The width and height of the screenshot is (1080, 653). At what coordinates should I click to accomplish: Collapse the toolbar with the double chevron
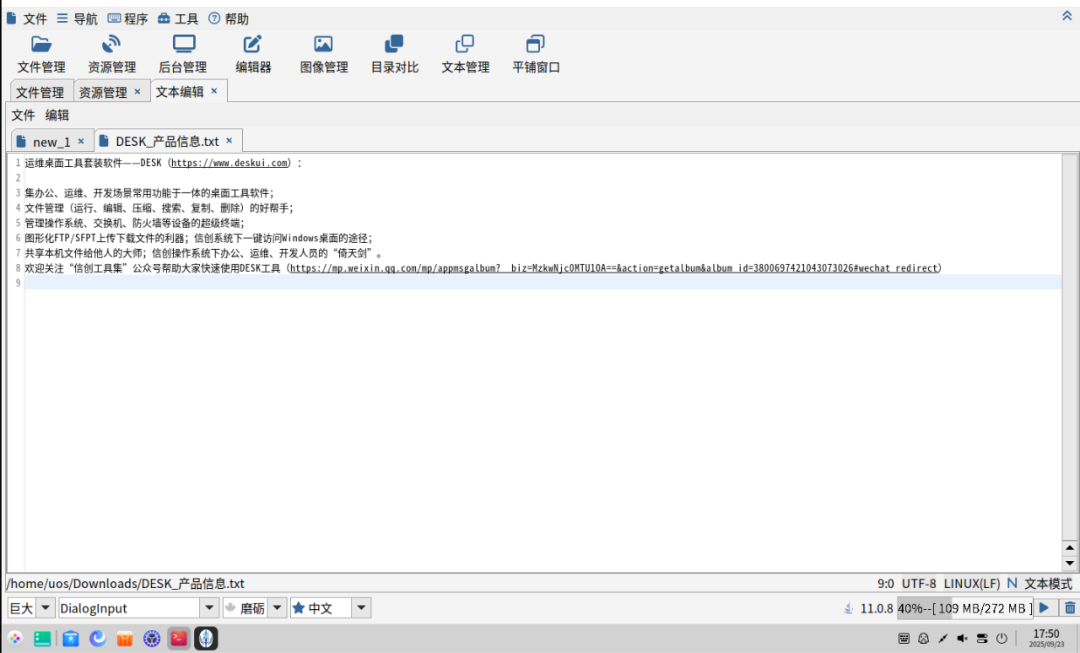click(x=1067, y=16)
